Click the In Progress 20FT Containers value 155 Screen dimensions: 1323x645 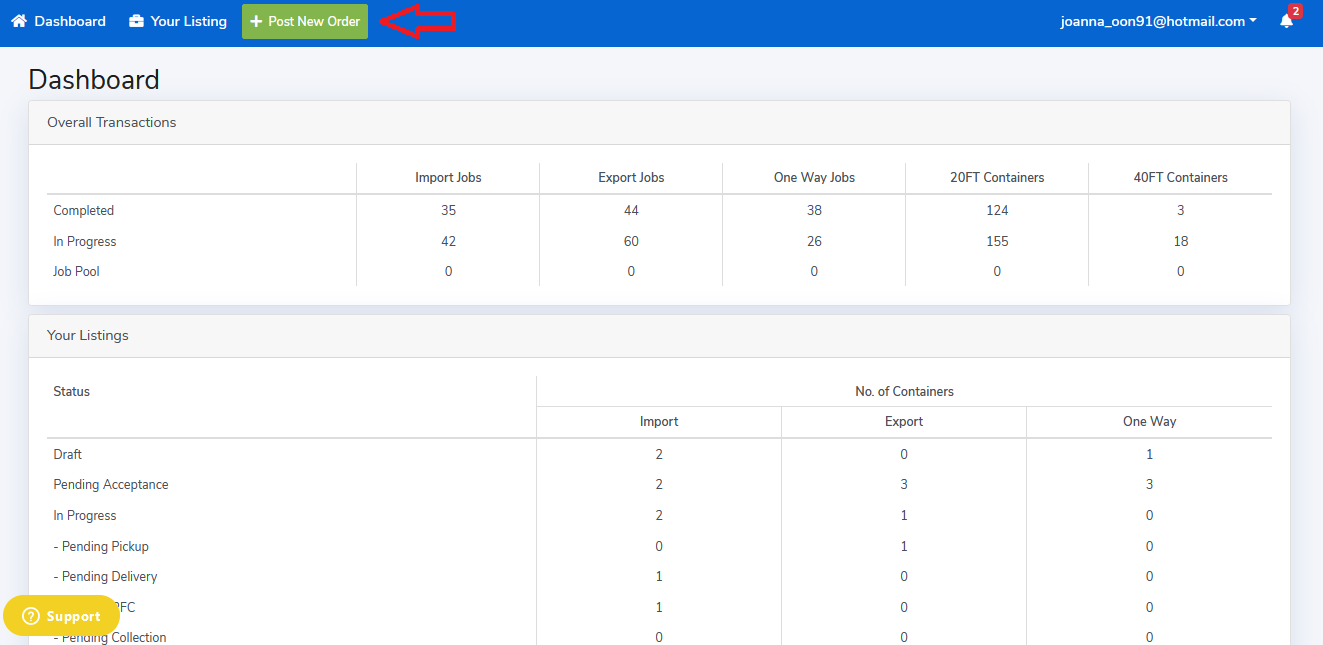click(x=997, y=241)
